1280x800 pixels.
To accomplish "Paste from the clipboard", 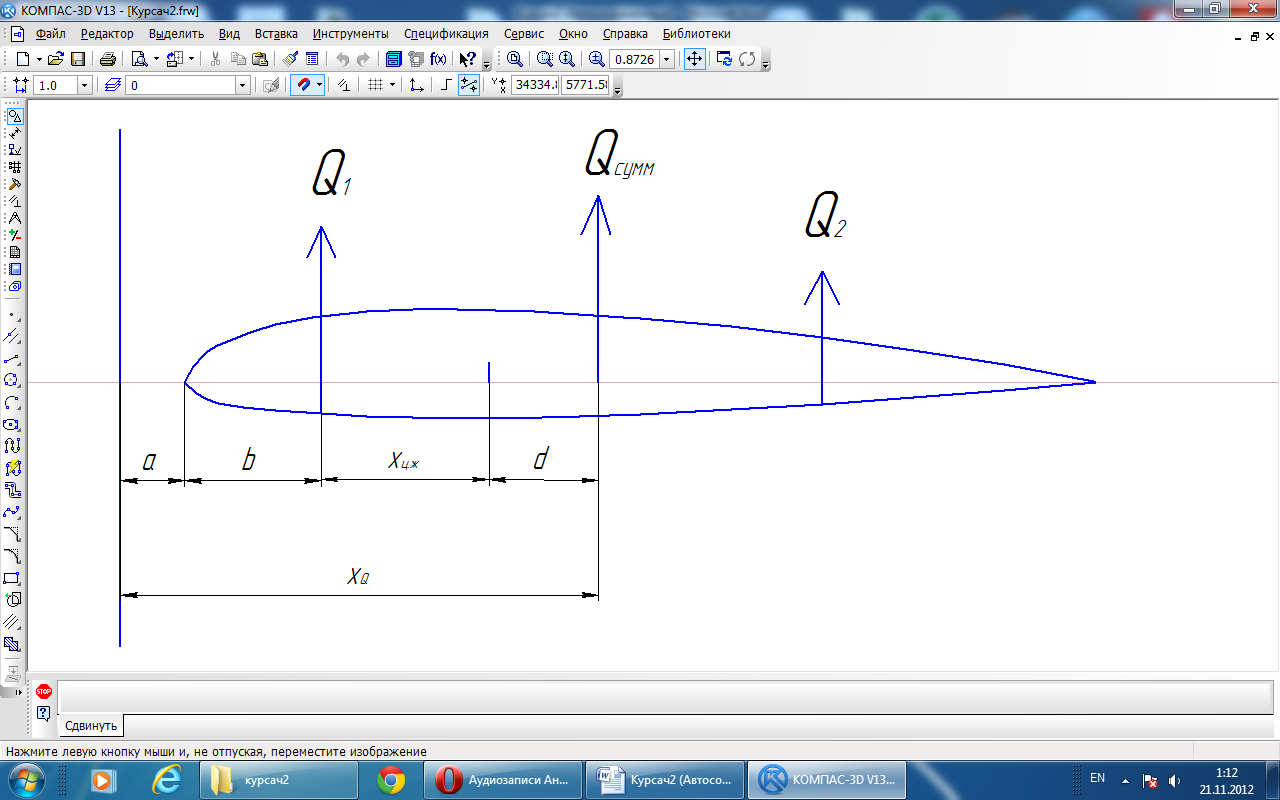I will (x=260, y=59).
